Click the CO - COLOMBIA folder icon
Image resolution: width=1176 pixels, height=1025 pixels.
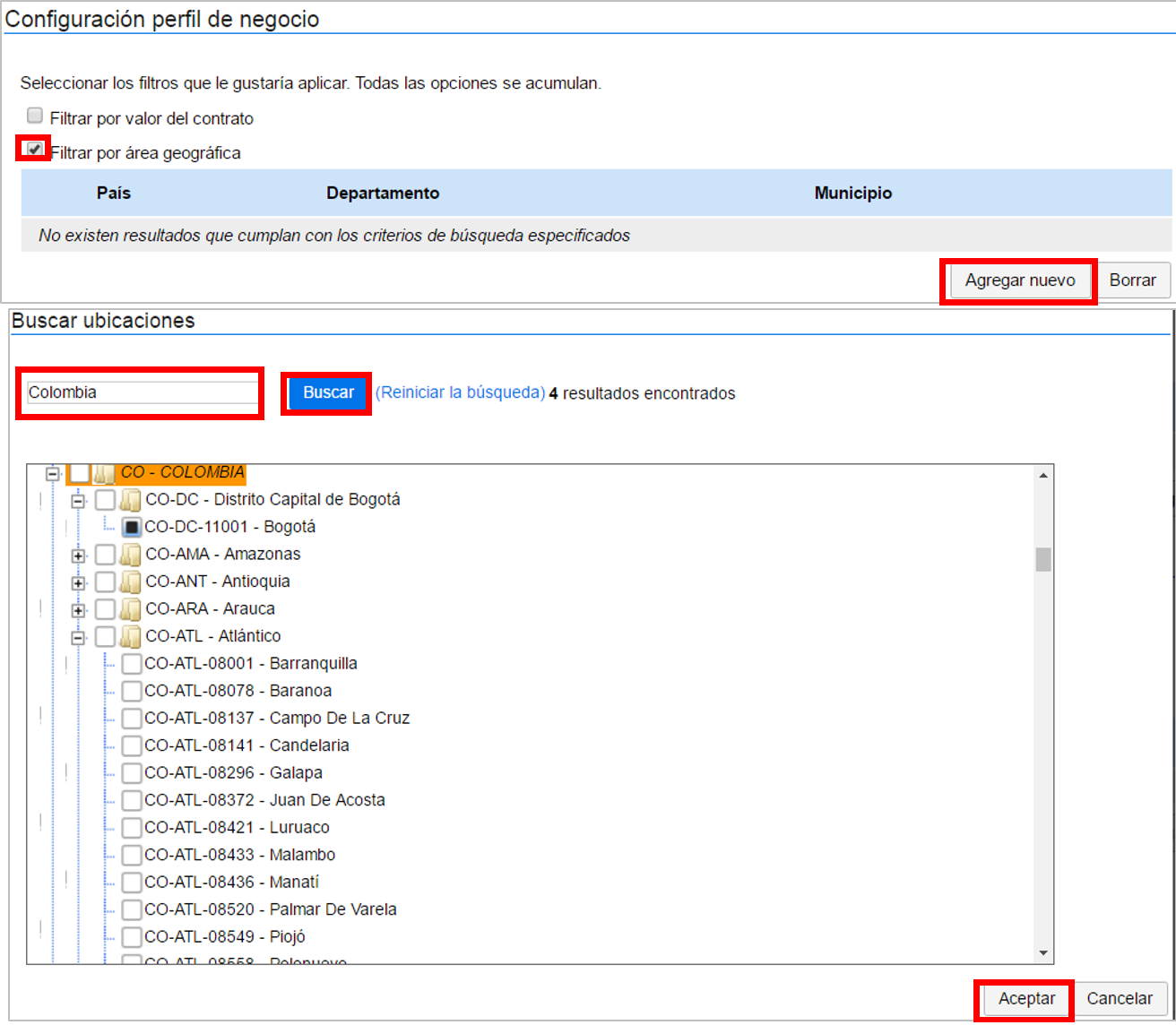(x=105, y=473)
